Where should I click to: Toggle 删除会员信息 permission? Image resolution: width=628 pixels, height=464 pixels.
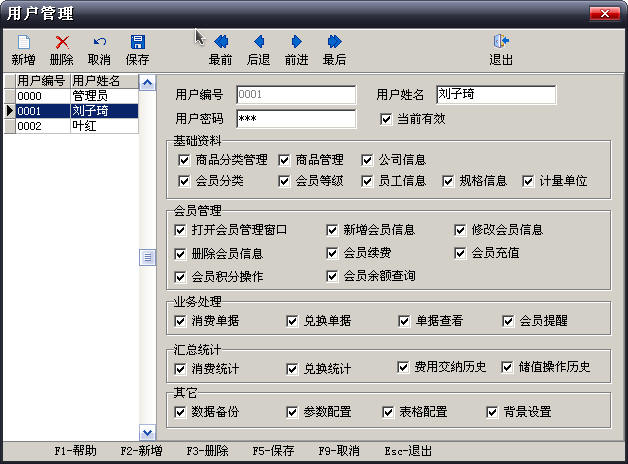coord(180,254)
